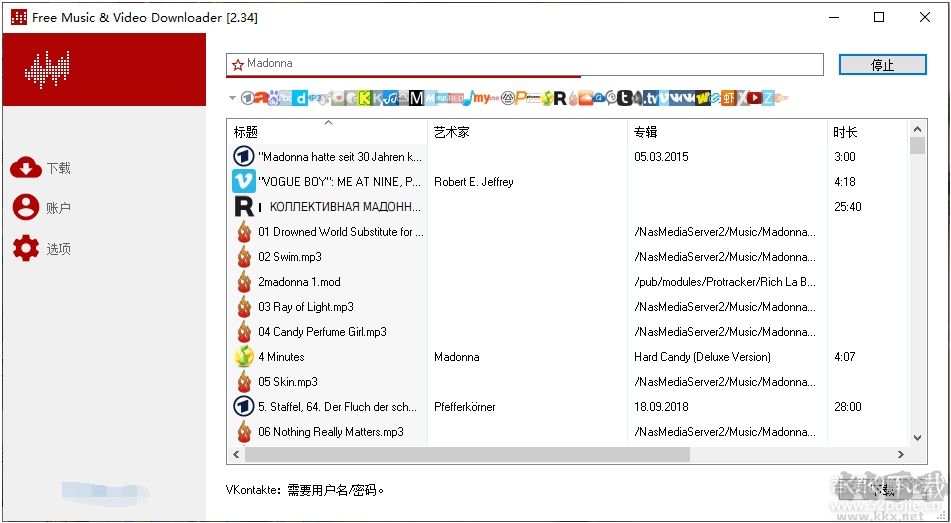Select the ARD number-one source icon in toolbar
The height and width of the screenshot is (523, 951).
click(x=247, y=98)
